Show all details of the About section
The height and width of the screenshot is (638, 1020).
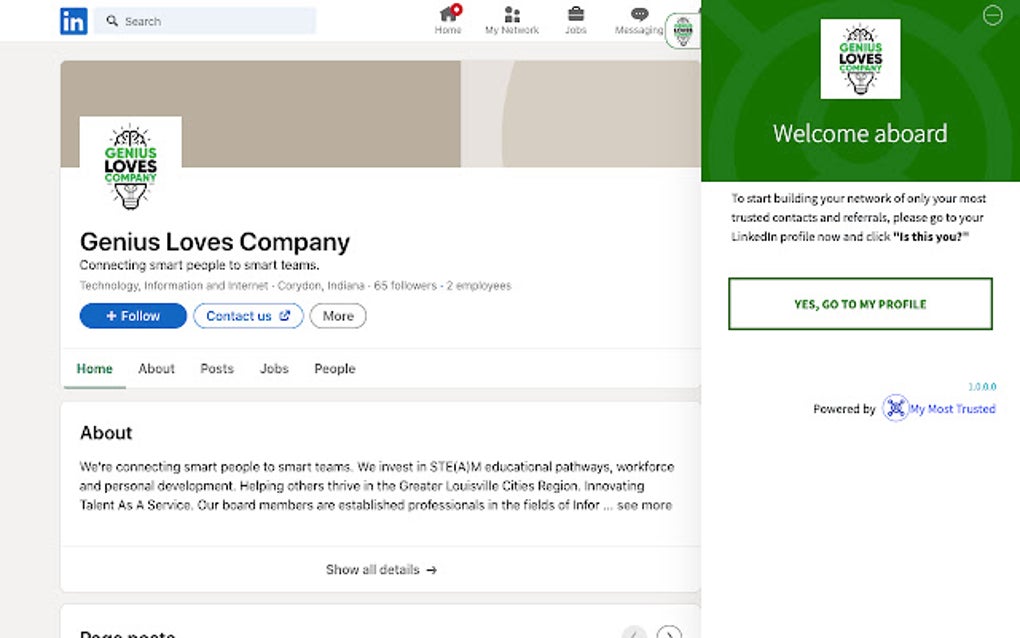coord(379,569)
